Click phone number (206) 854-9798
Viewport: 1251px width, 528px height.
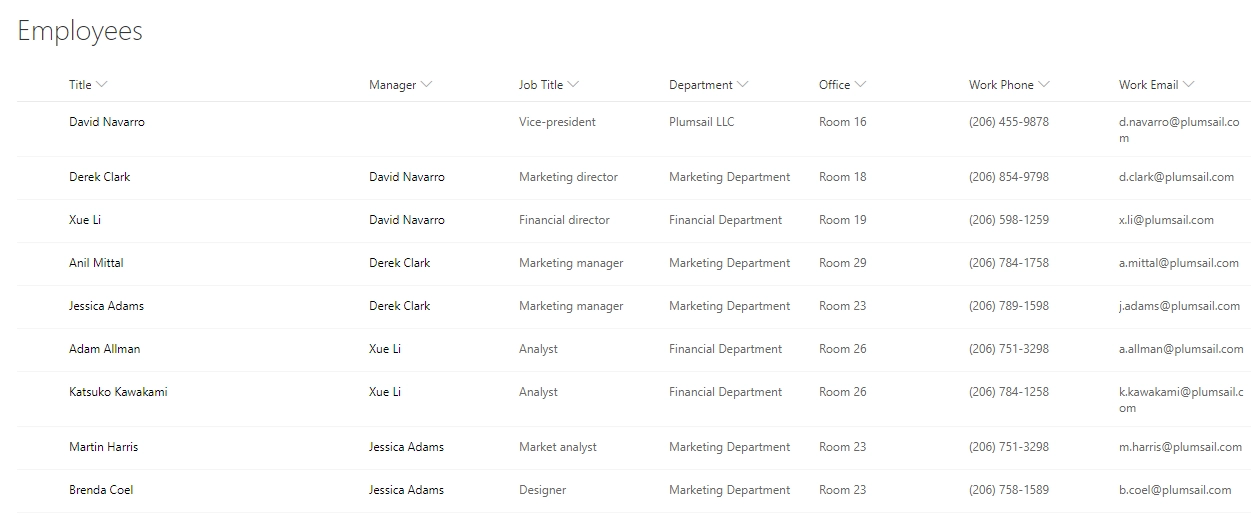point(1009,177)
